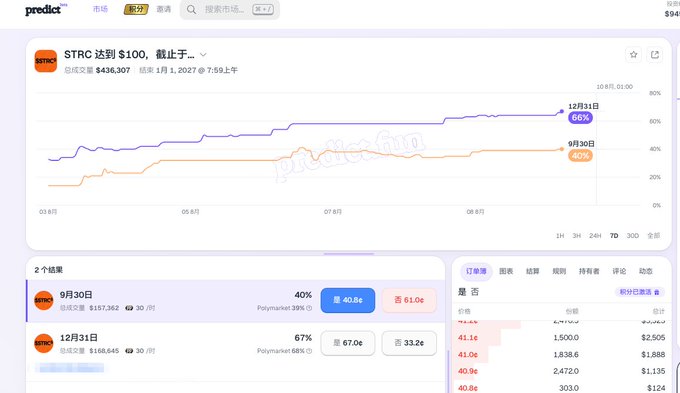Screen dimensions: 680x393
Task: Set chart range to 30D
Action: [x=633, y=236]
